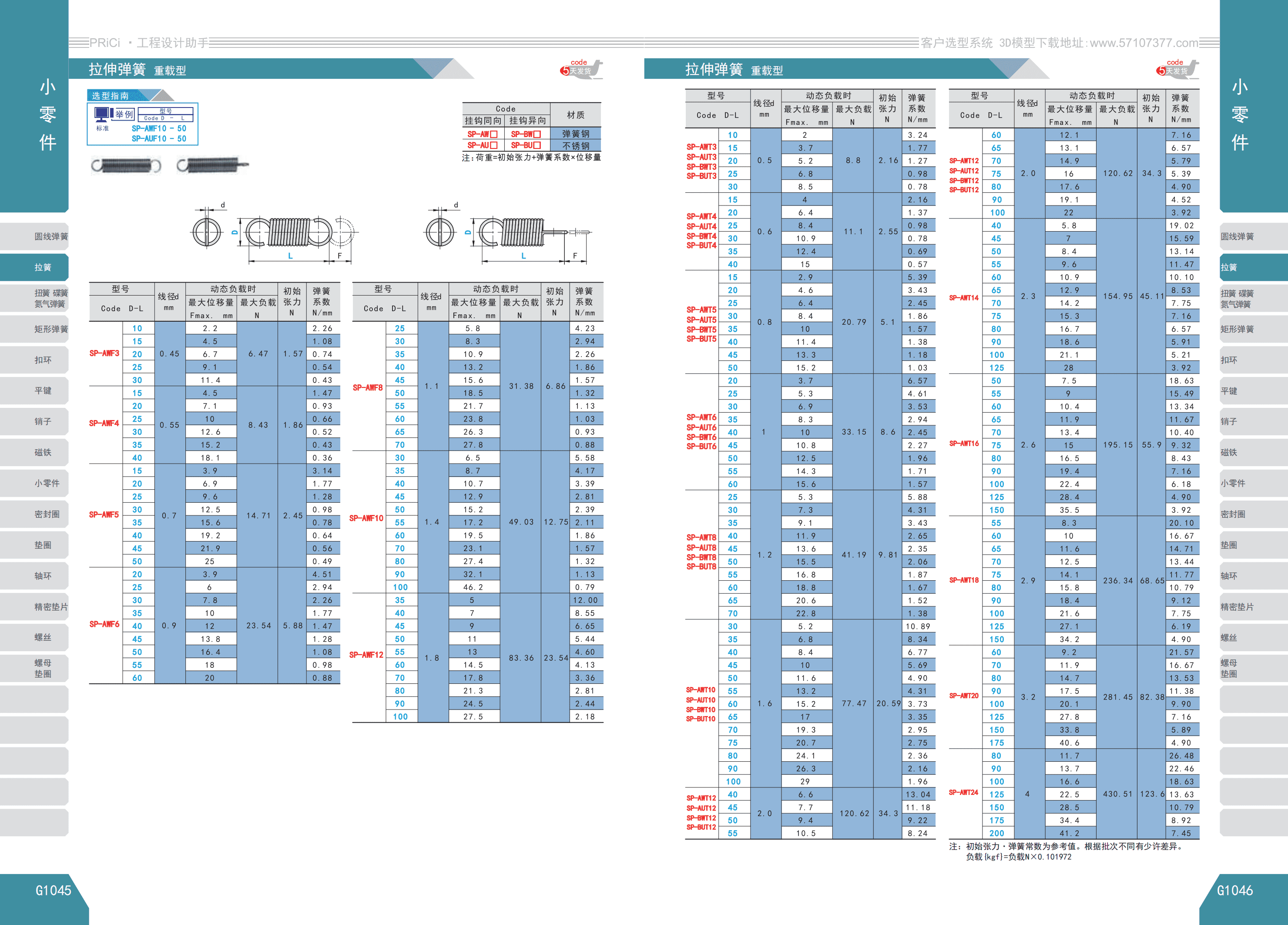Click the note 荷重=初始张力+弹簧系数×位移量

coord(531,158)
